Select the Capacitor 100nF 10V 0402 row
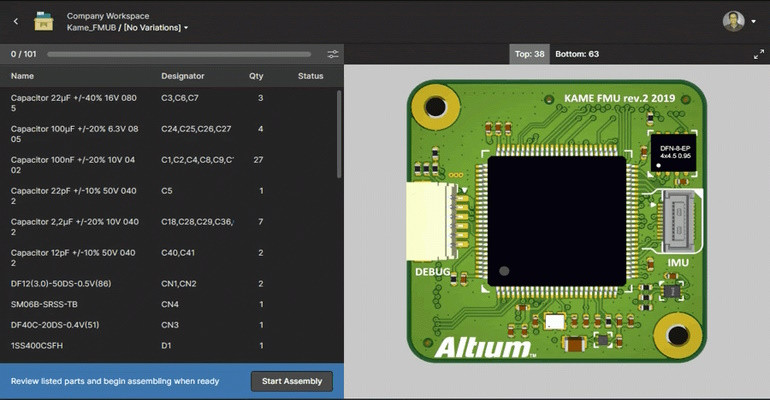Screen dimensions: 770x400 (x=168, y=165)
